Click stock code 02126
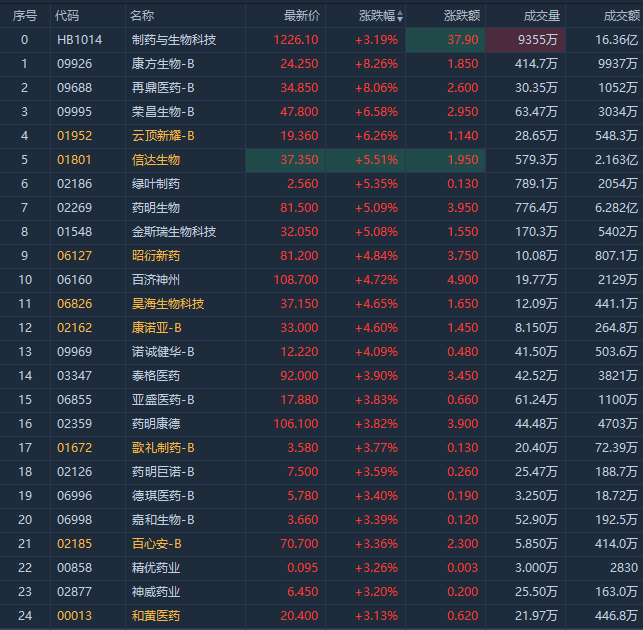Viewport: 643px width, 630px height. coord(75,472)
